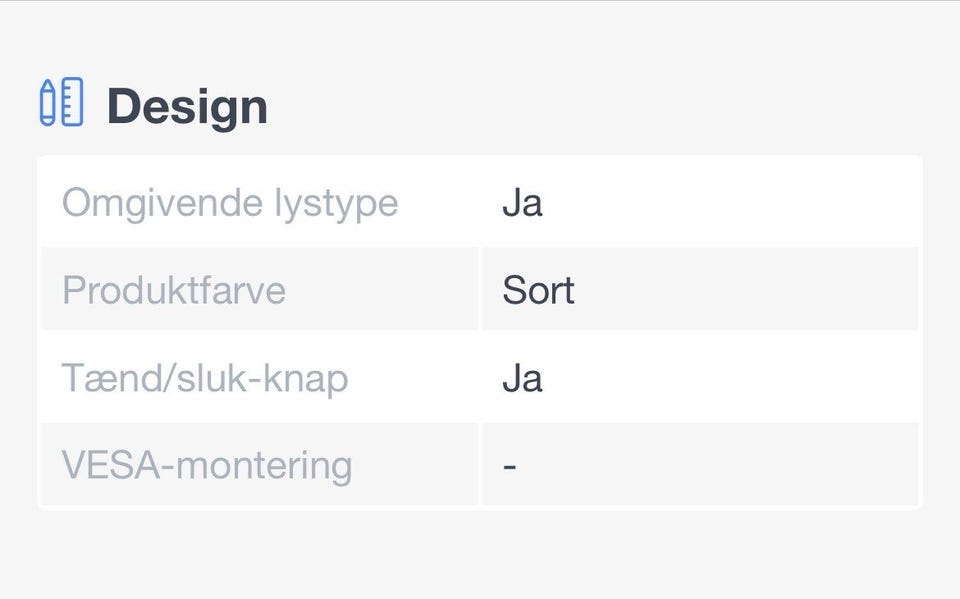Select the Design section heading
Image resolution: width=960 pixels, height=599 pixels.
pos(187,107)
